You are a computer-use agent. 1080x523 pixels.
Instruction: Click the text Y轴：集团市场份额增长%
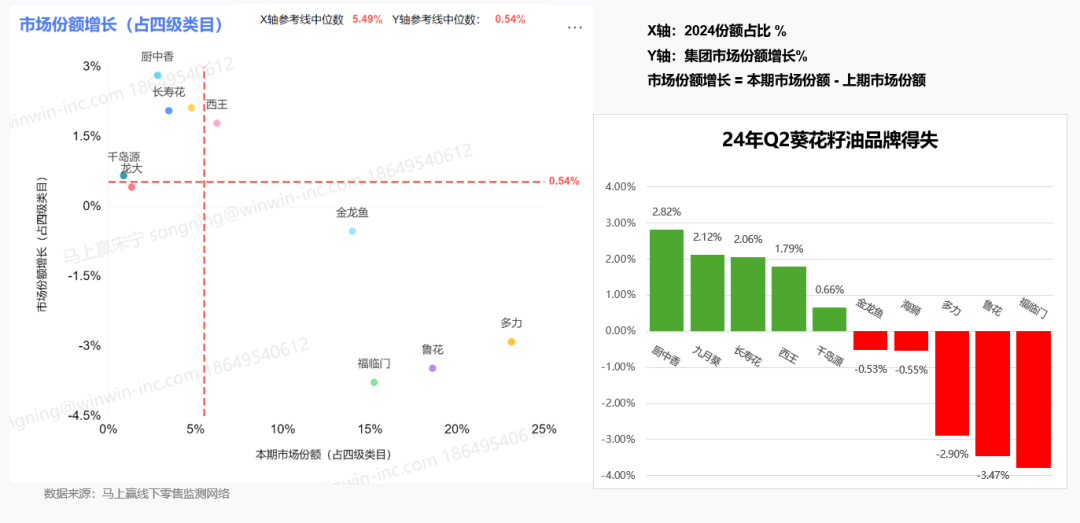pos(727,55)
